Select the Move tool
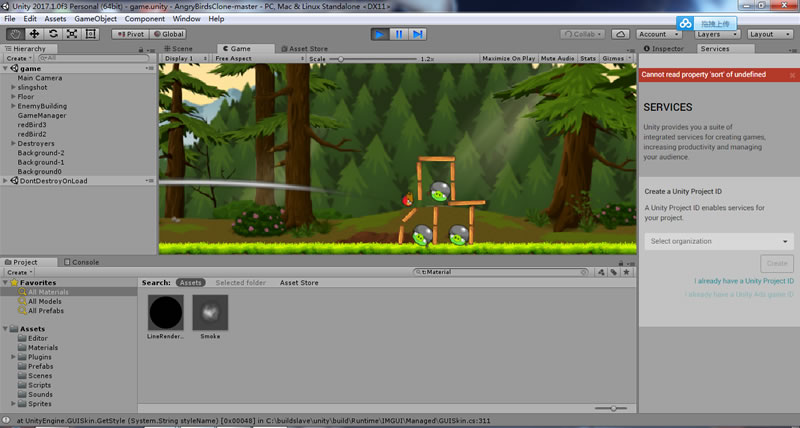 point(34,34)
